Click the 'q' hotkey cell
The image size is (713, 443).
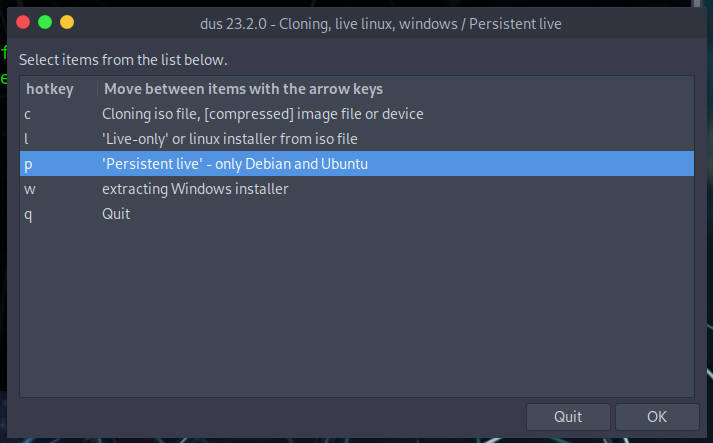point(28,214)
